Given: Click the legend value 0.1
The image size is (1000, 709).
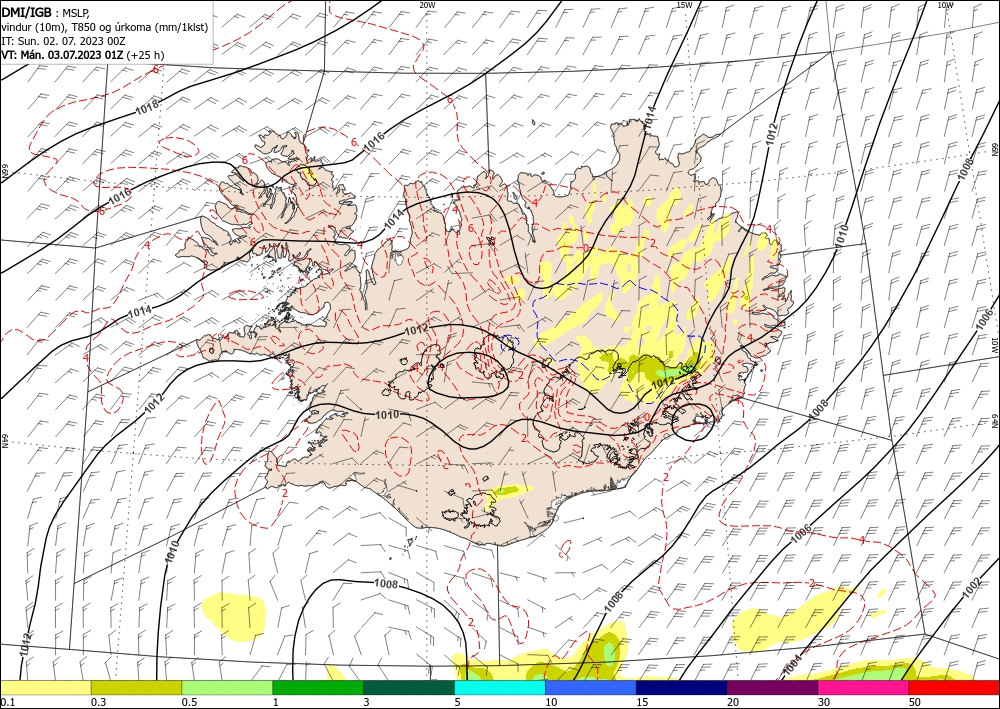Looking at the screenshot, I should pos(6,702).
